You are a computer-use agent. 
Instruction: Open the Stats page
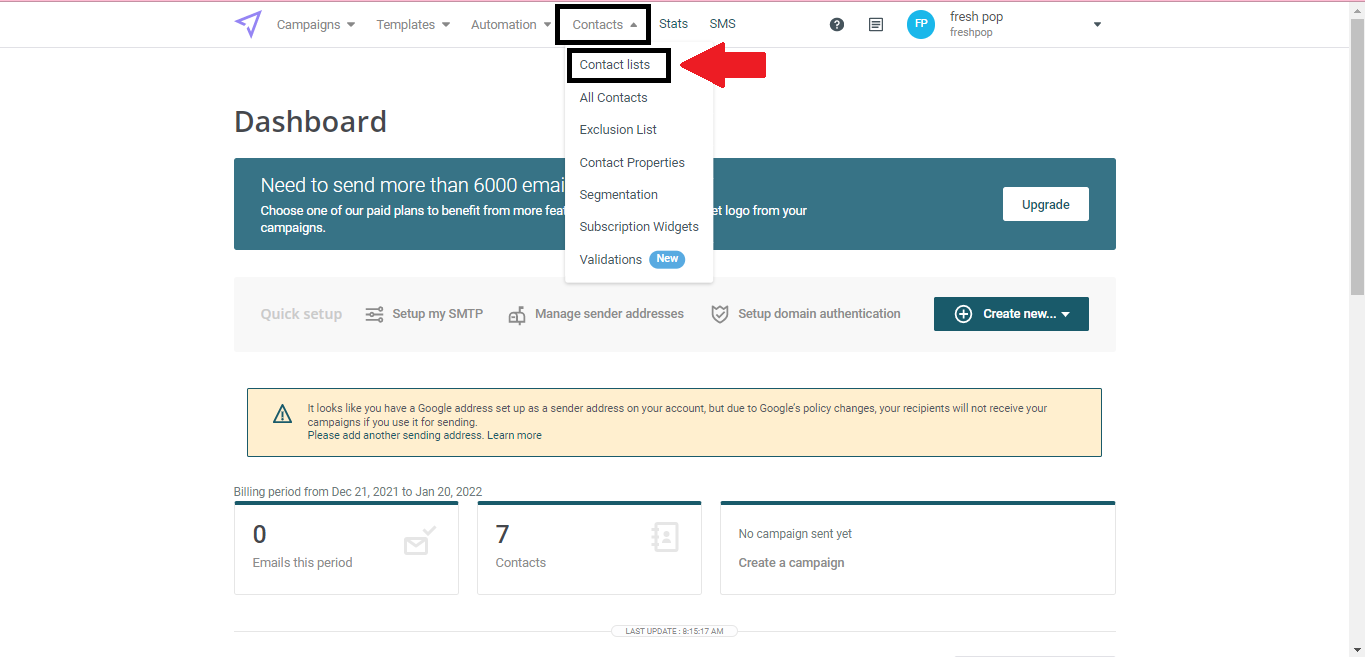click(x=673, y=24)
